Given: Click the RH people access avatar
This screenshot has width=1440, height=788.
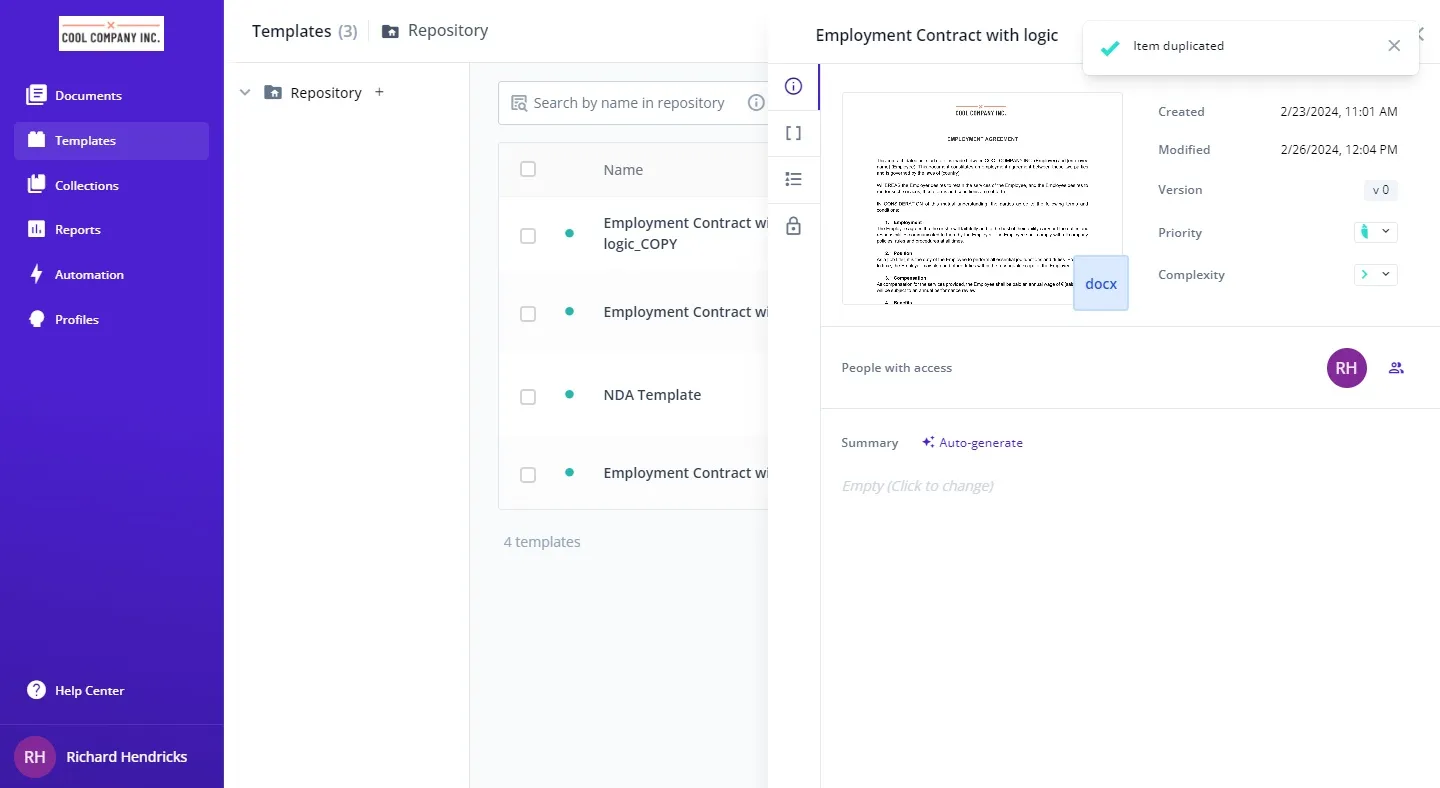Looking at the screenshot, I should [x=1346, y=368].
